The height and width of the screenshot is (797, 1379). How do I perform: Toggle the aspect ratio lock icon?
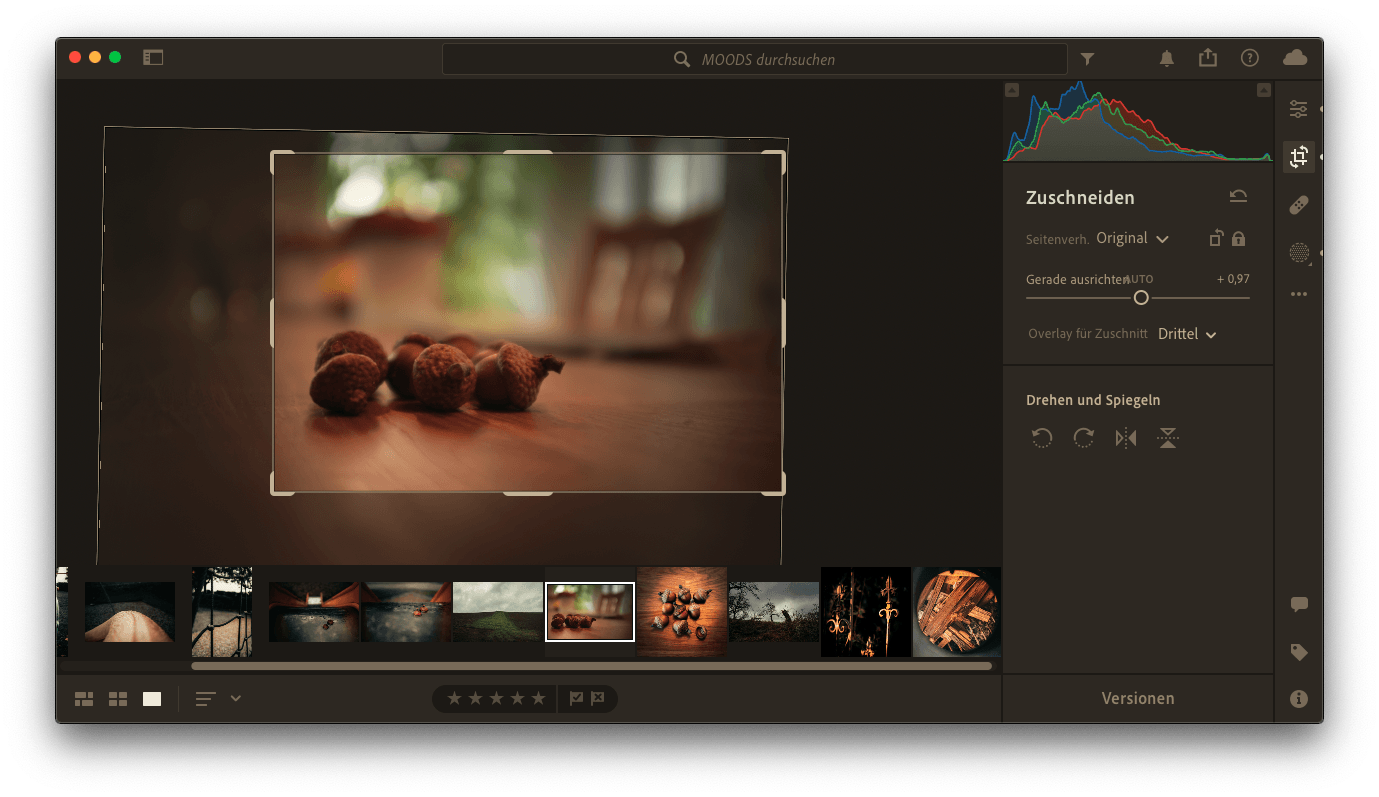1239,239
